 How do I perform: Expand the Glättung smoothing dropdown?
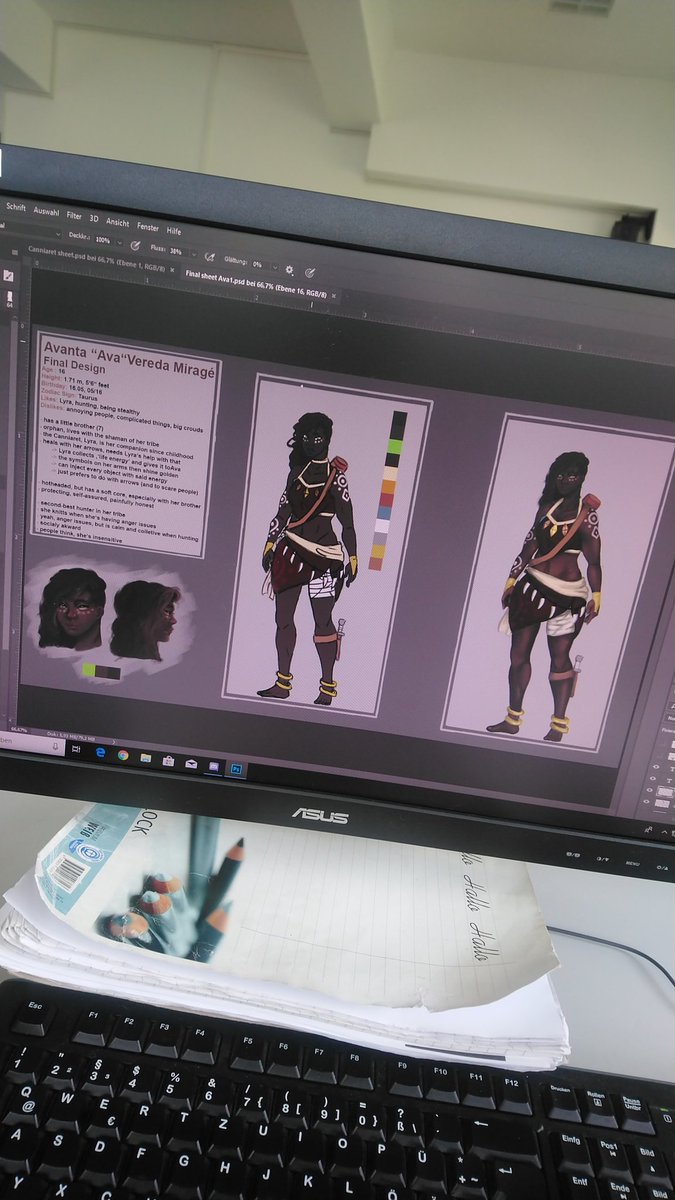[274, 267]
